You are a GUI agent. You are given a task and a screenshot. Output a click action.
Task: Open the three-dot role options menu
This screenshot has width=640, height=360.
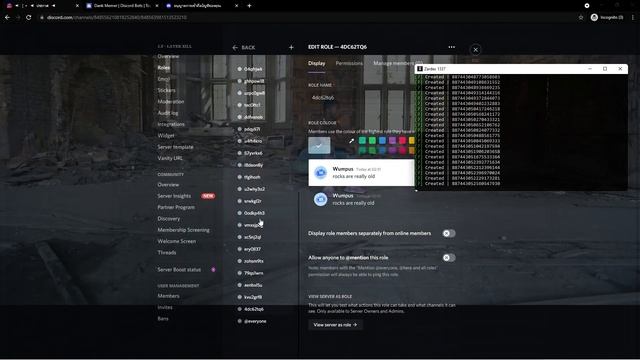pos(451,47)
